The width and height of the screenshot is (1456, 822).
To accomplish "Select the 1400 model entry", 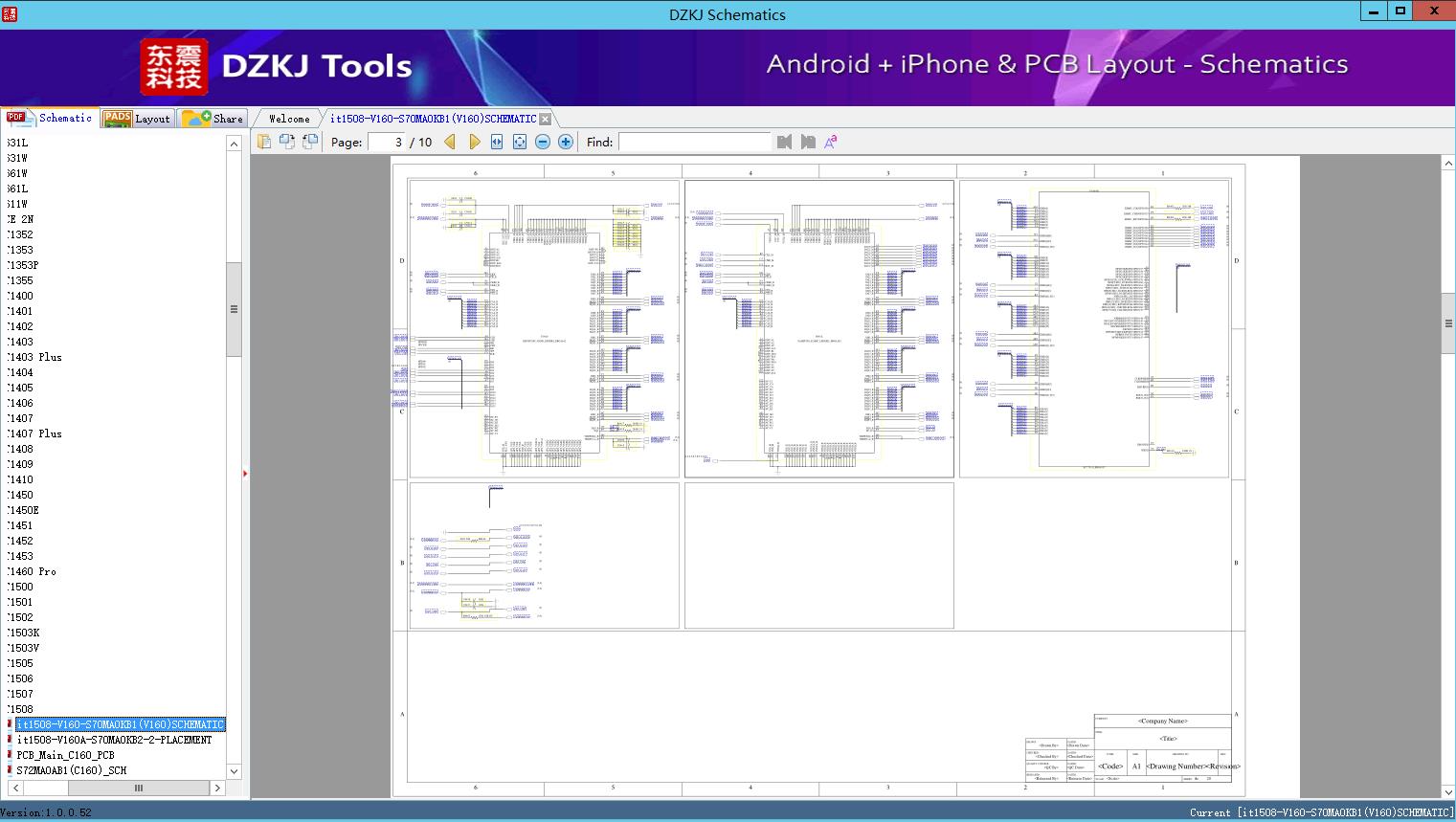I will (21, 296).
